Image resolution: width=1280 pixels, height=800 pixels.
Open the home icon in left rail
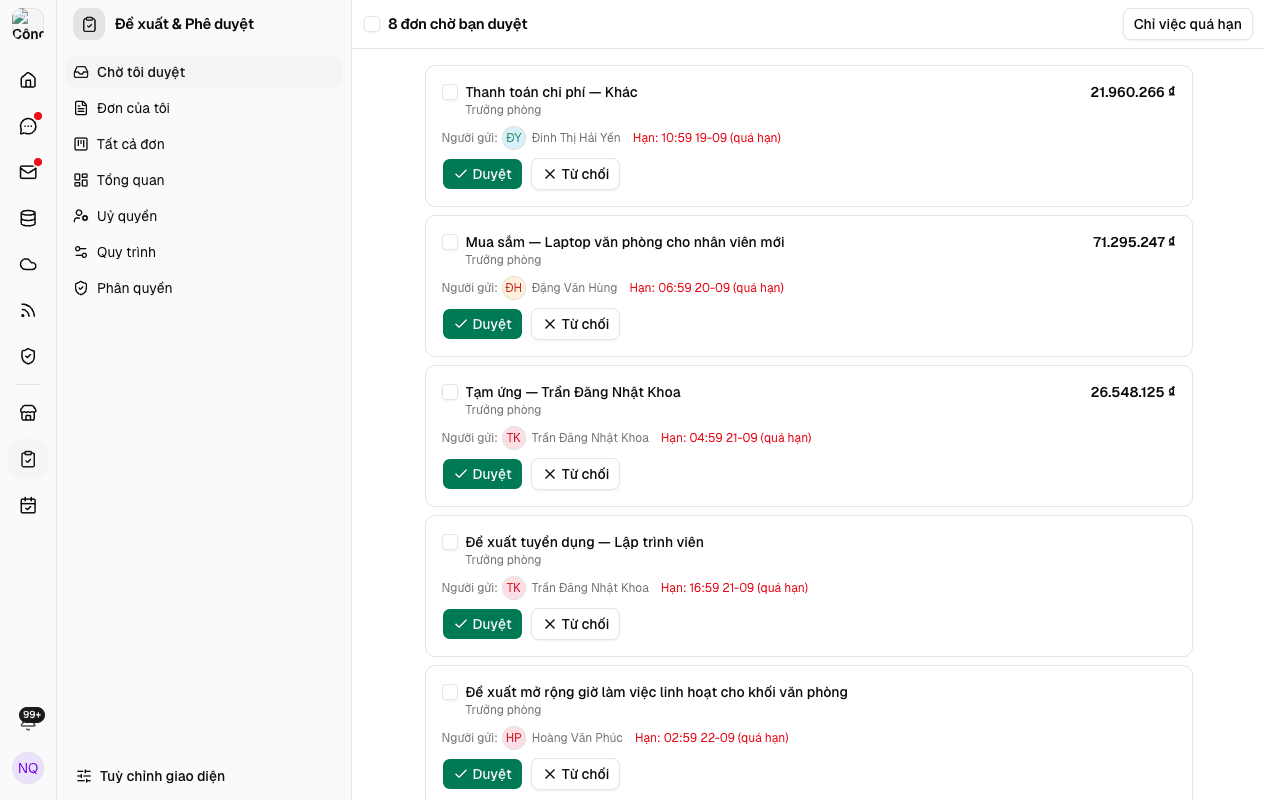tap(28, 80)
